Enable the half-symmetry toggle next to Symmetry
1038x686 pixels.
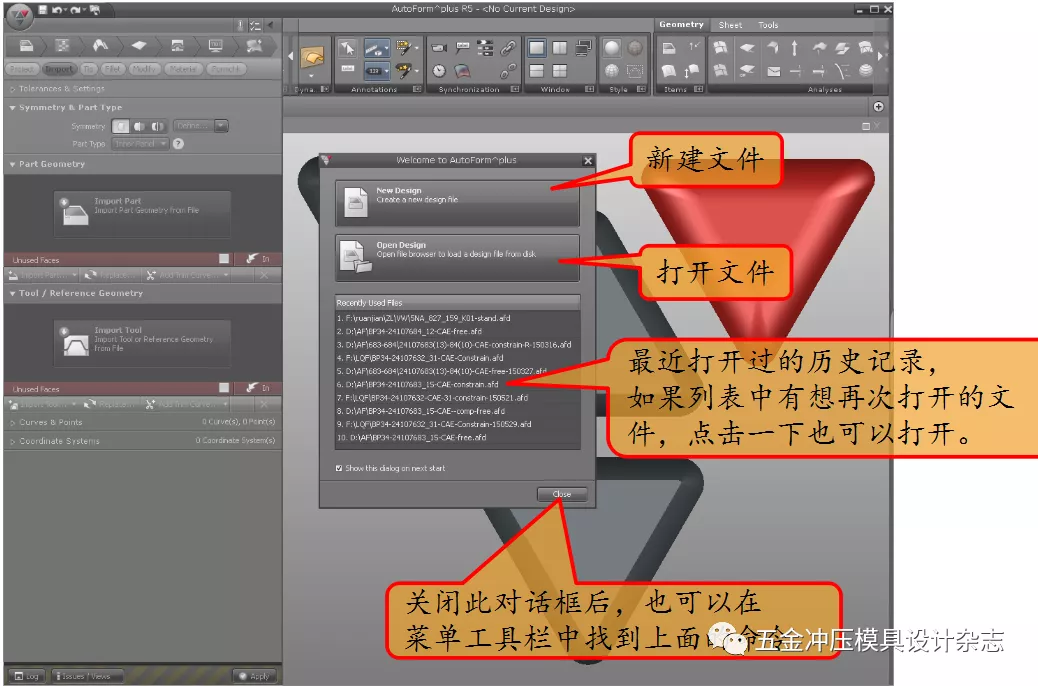coord(139,125)
